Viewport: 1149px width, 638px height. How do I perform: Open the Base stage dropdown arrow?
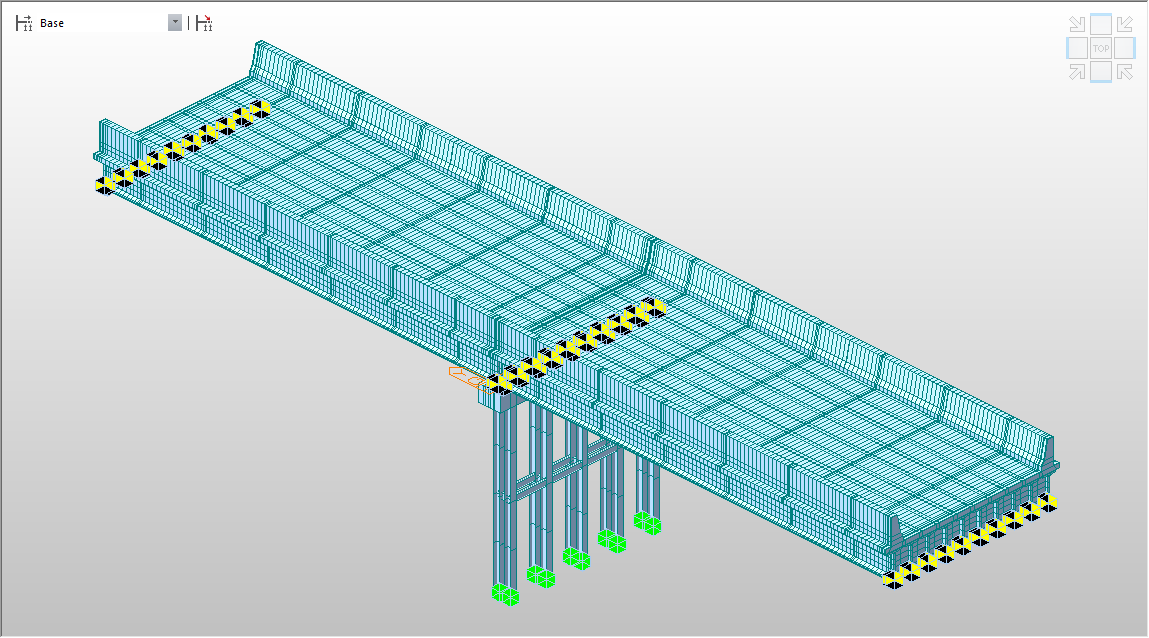coord(175,23)
